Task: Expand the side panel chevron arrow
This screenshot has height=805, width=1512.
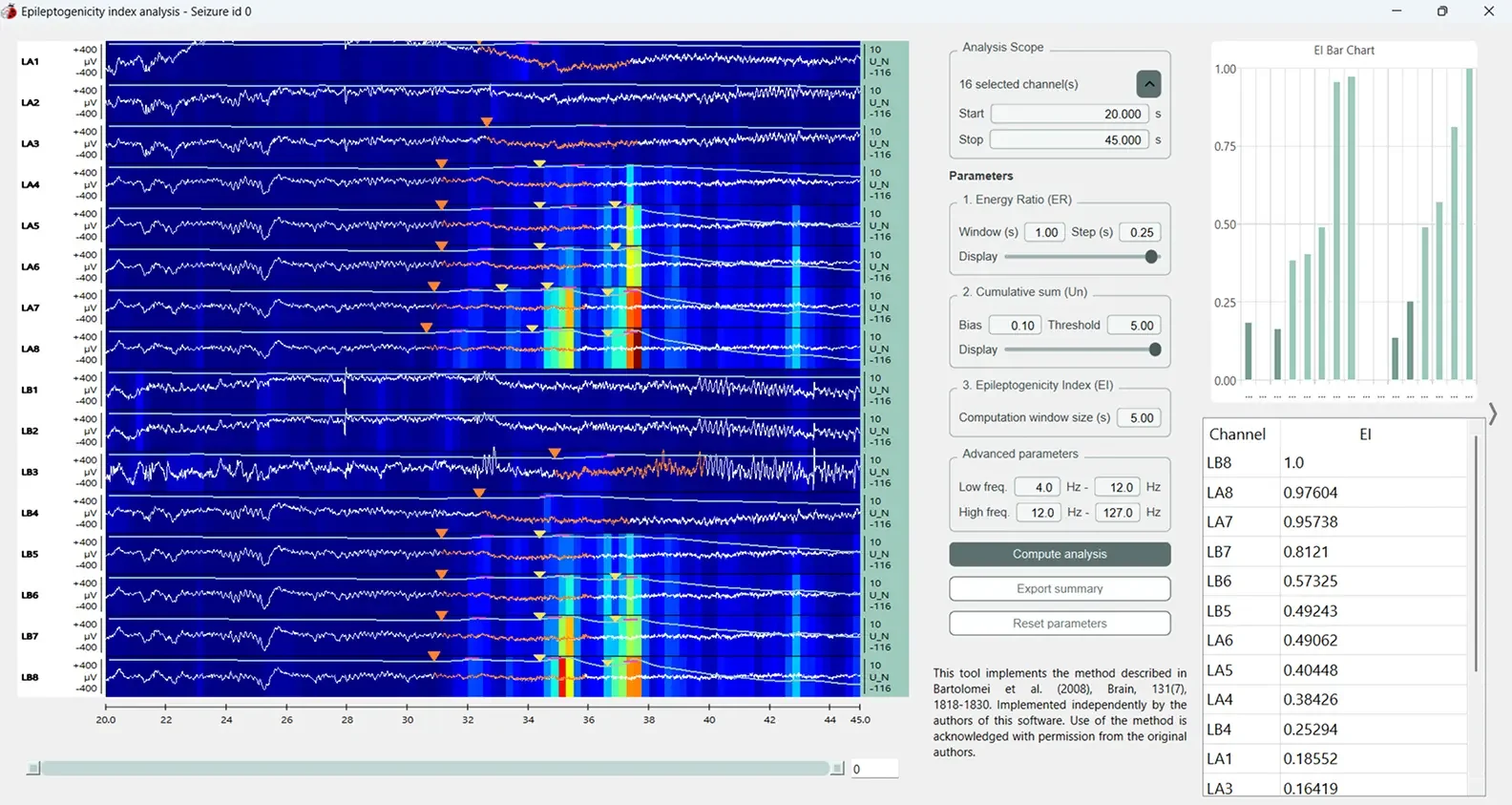Action: click(x=1493, y=413)
